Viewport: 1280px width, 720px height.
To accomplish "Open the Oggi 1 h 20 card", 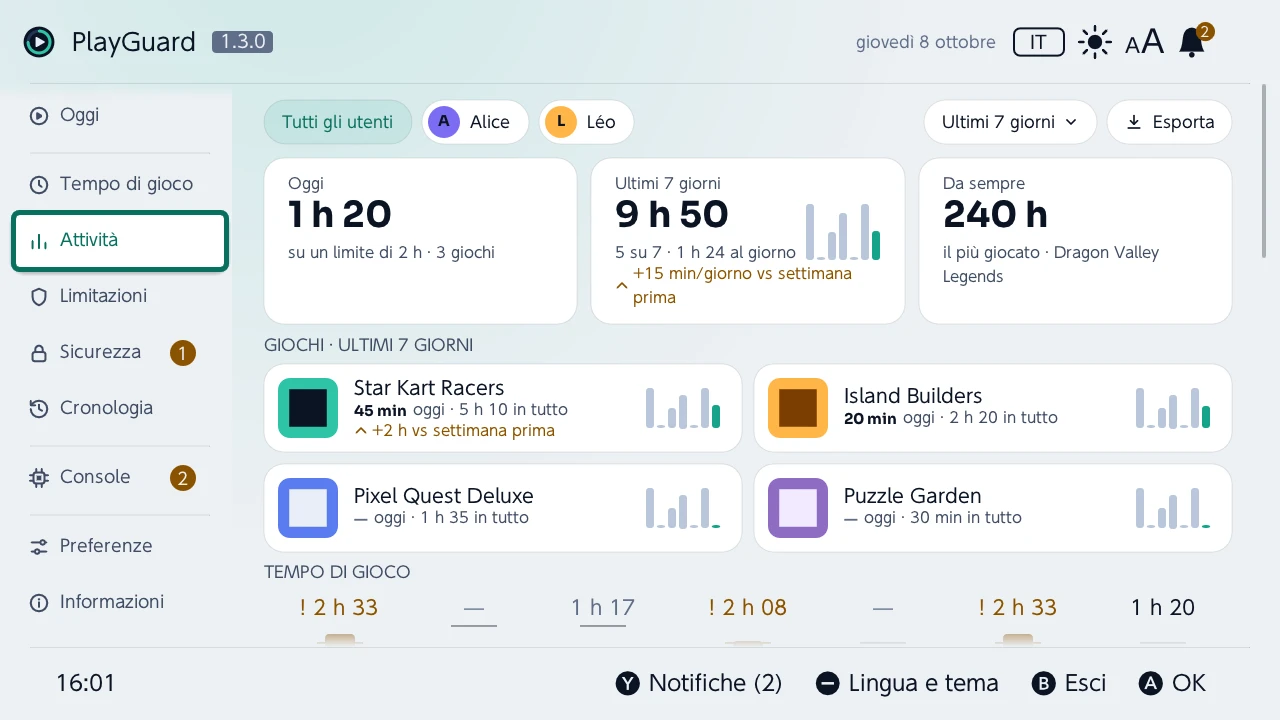I will point(421,241).
